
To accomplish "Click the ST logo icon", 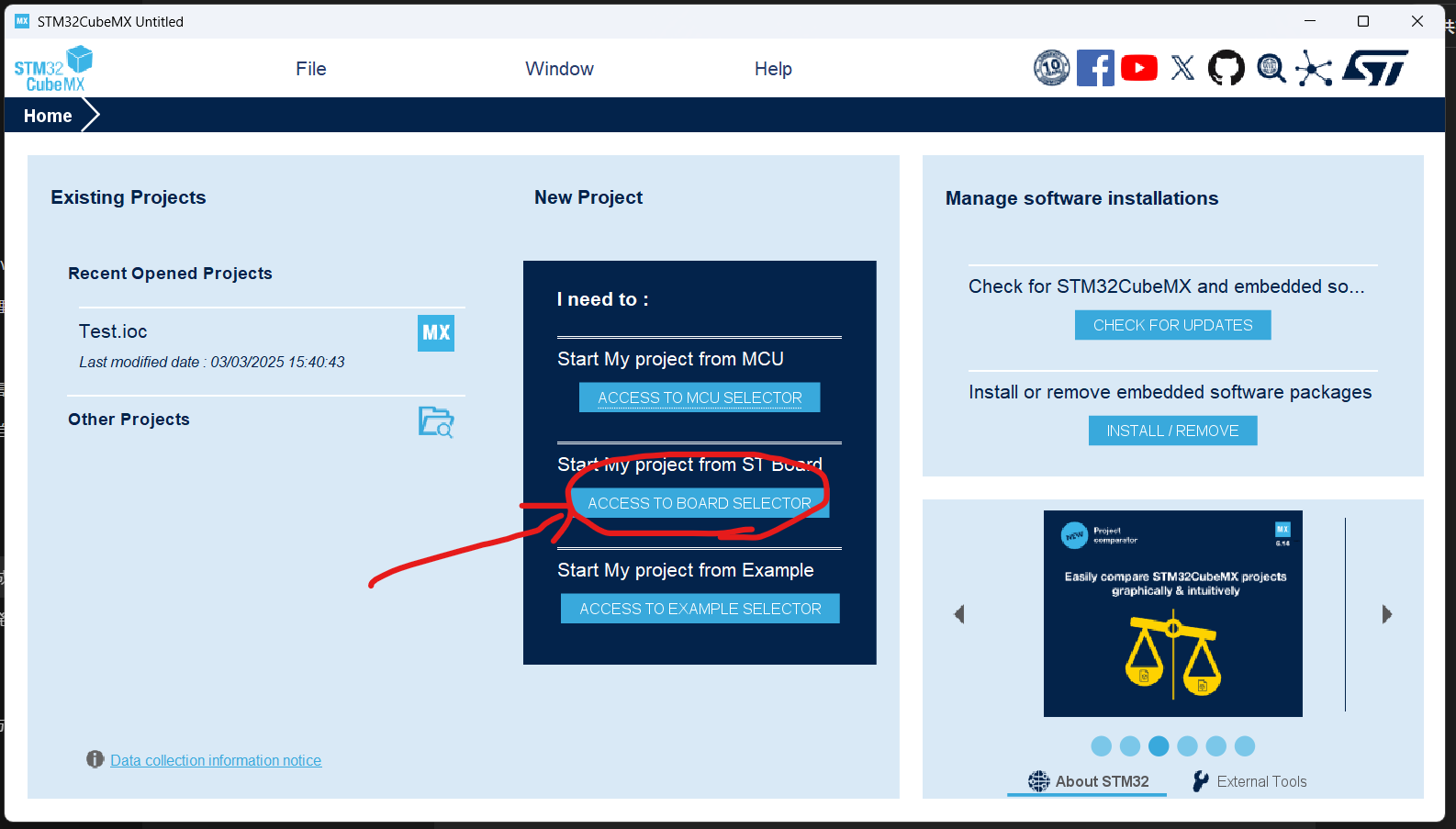I will click(x=1375, y=68).
